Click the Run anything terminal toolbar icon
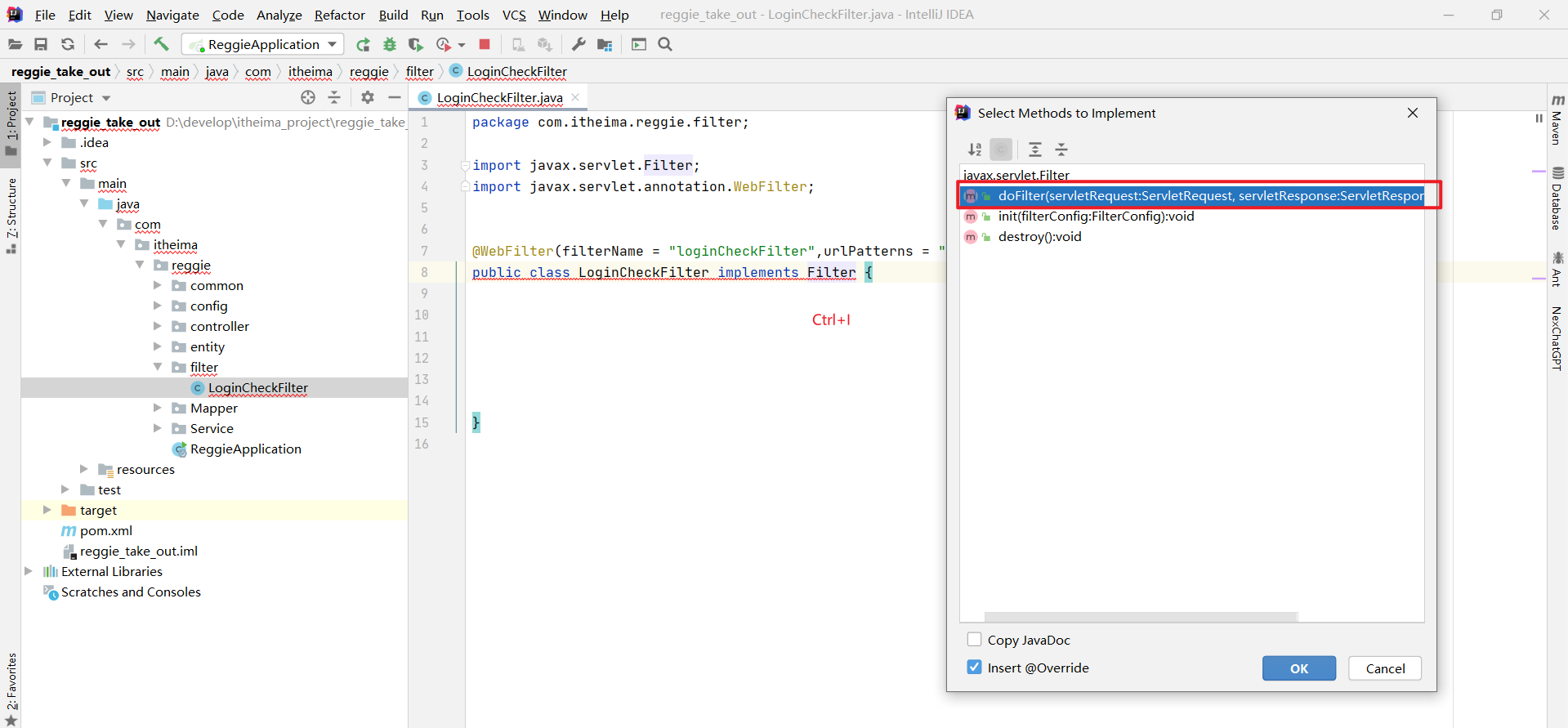 pyautogui.click(x=639, y=45)
